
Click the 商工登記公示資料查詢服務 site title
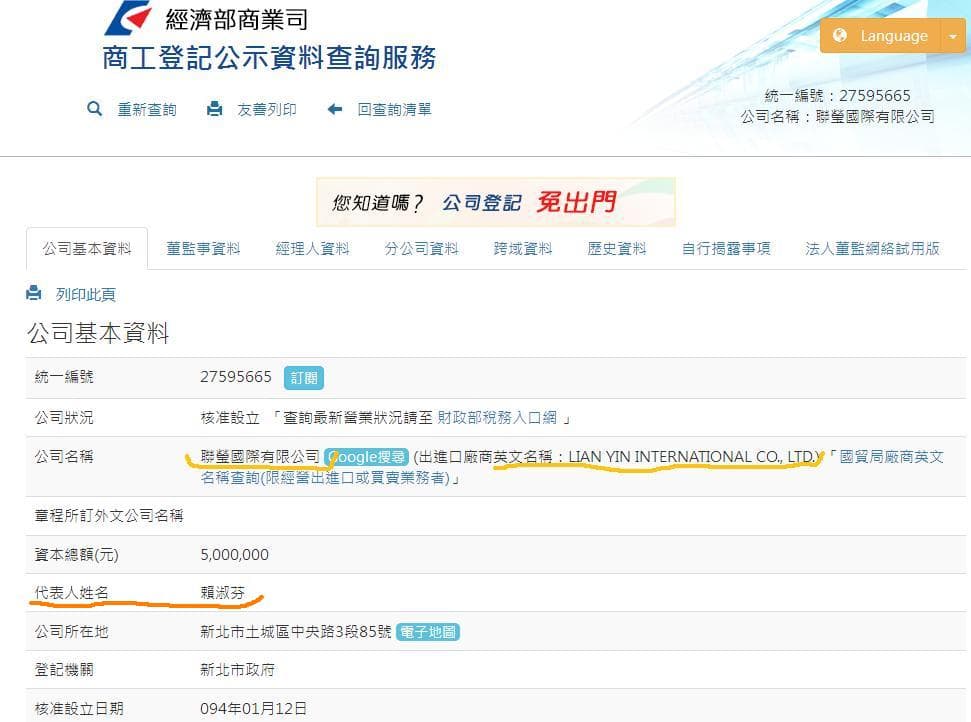[269, 58]
